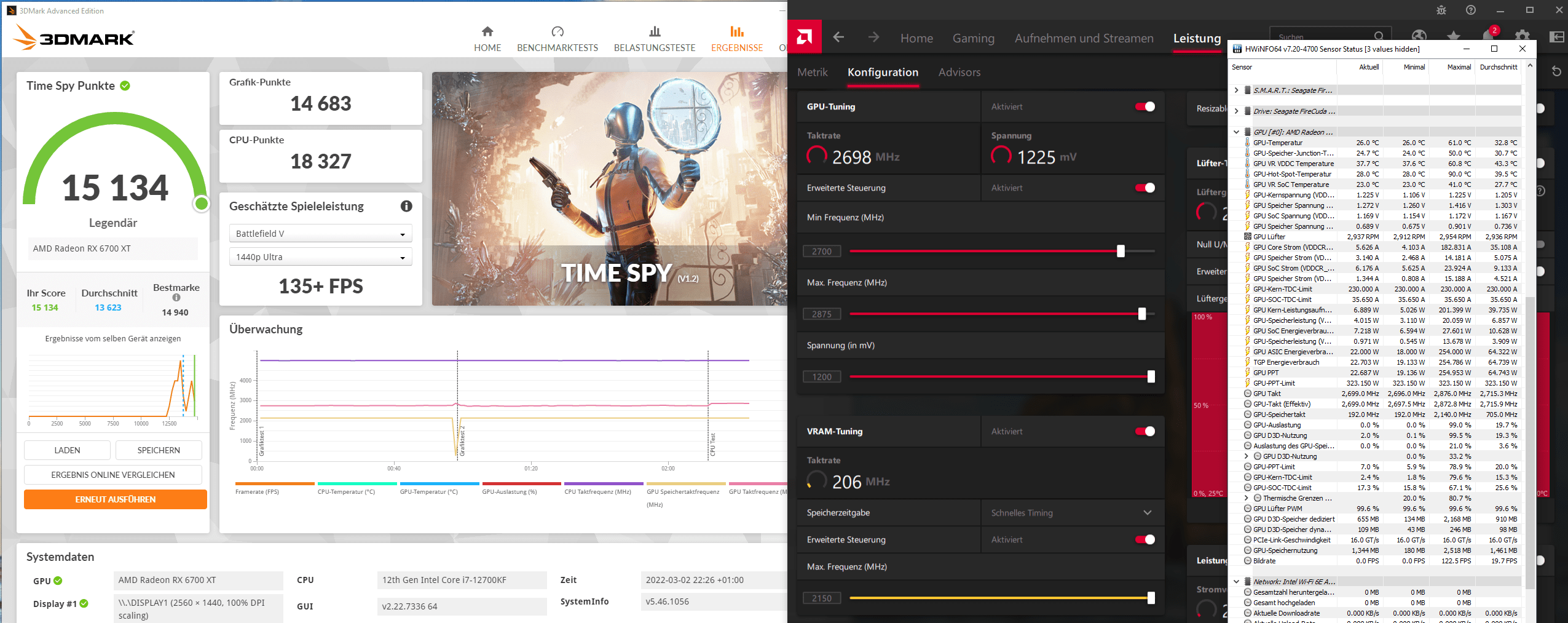
Task: Open help icon in Radeon Software
Action: [x=1471, y=10]
